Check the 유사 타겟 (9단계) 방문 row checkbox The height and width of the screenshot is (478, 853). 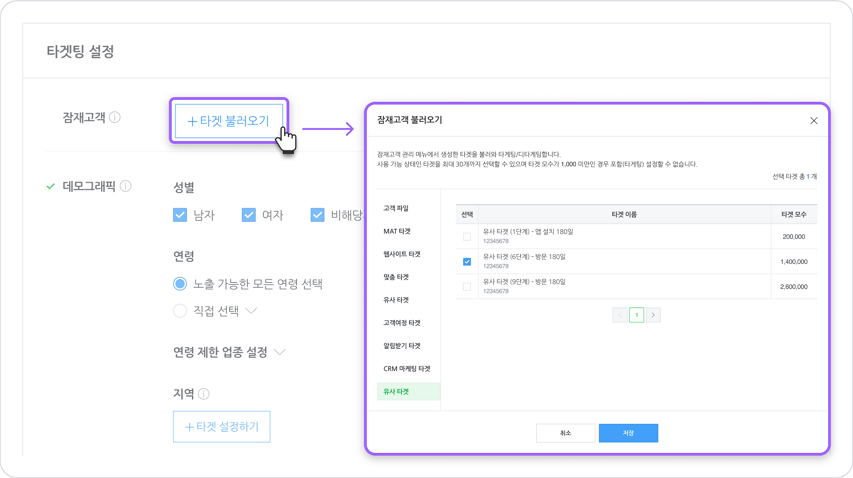(x=467, y=287)
